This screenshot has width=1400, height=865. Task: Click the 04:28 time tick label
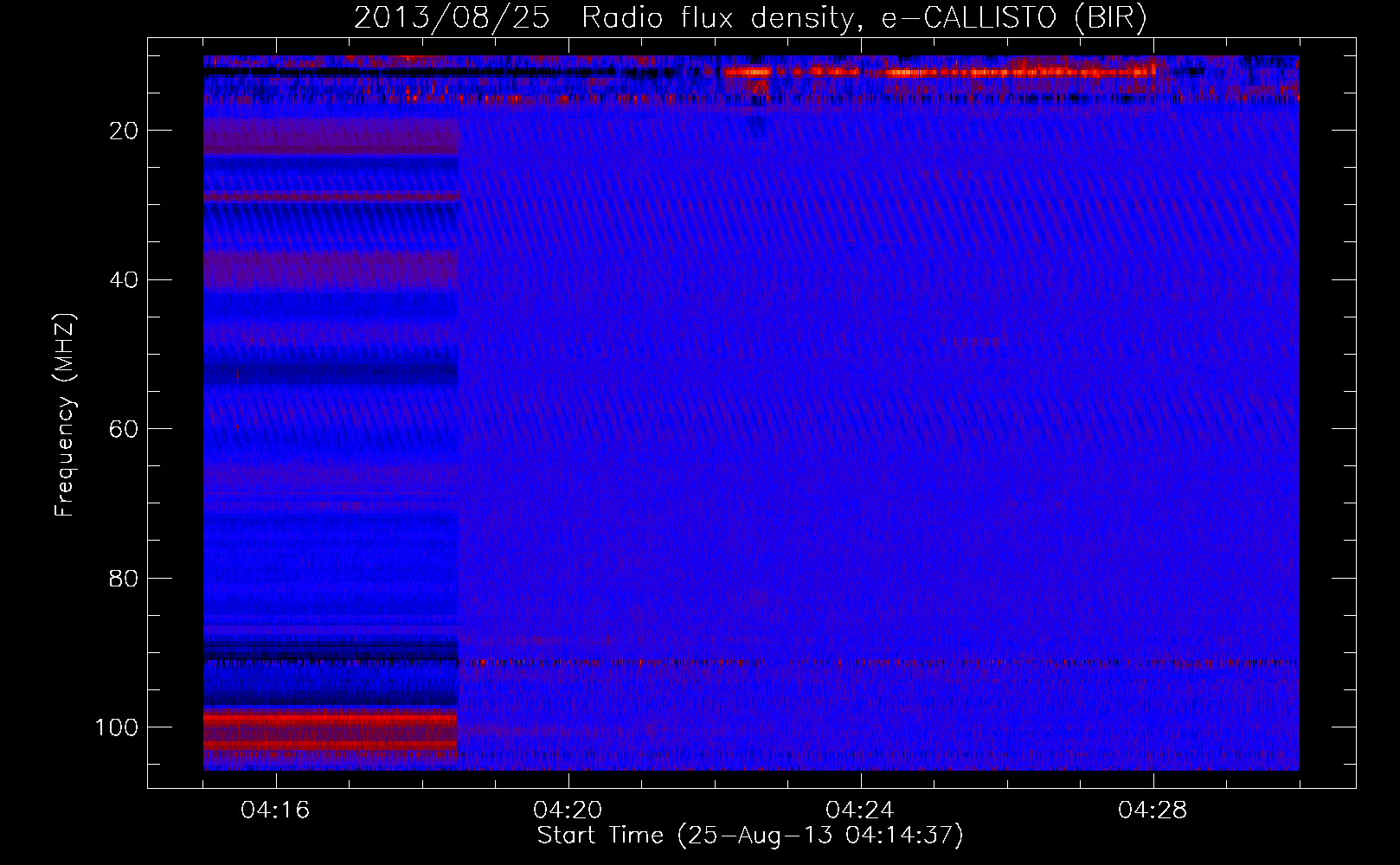pos(1153,811)
